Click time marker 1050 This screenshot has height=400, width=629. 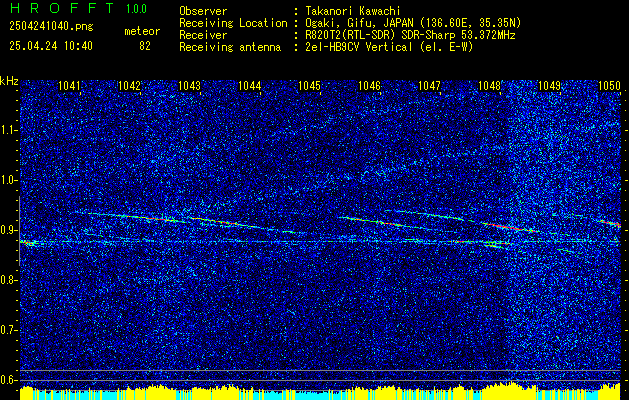tap(609, 86)
